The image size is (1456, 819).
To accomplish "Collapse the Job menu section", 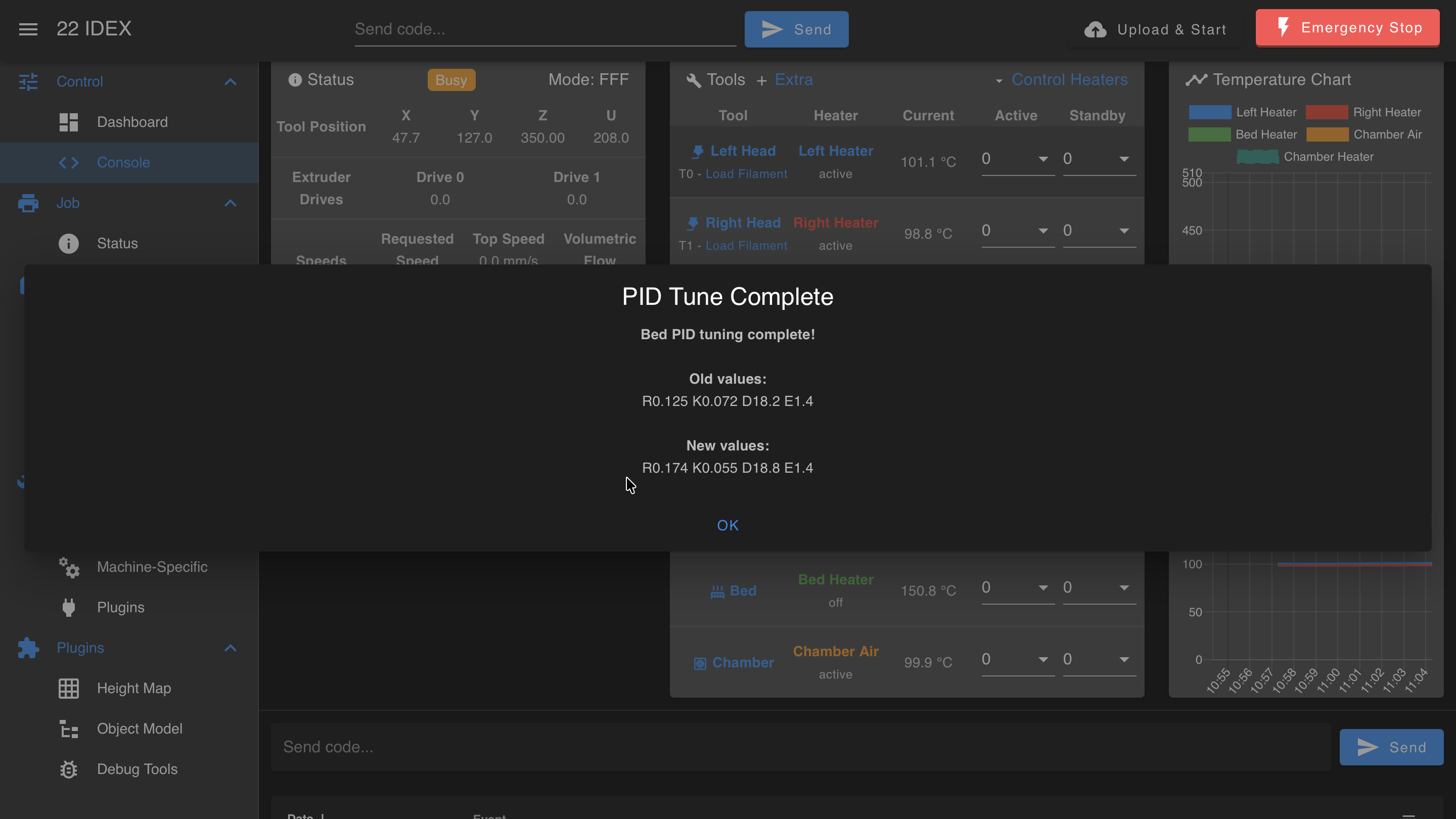I will 230,203.
